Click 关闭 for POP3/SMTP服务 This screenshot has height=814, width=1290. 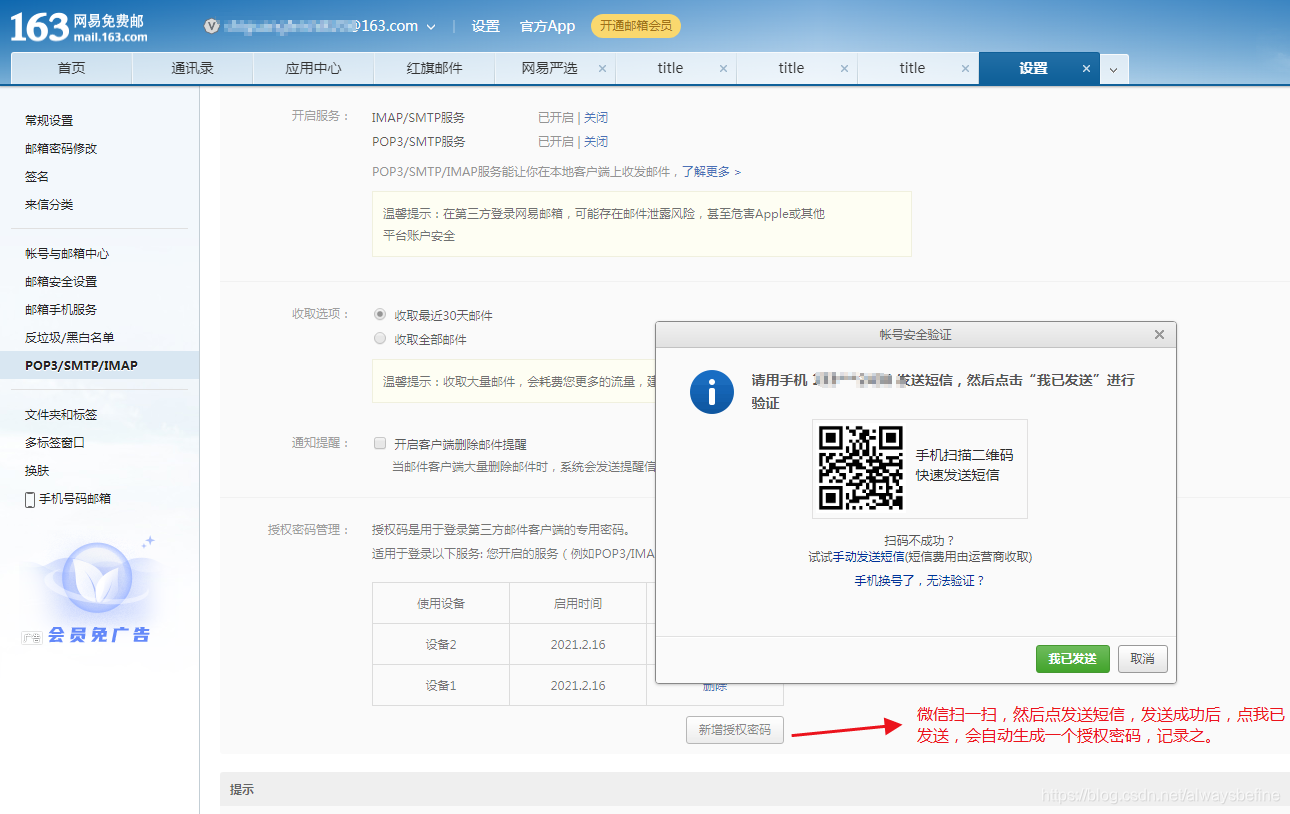point(596,141)
